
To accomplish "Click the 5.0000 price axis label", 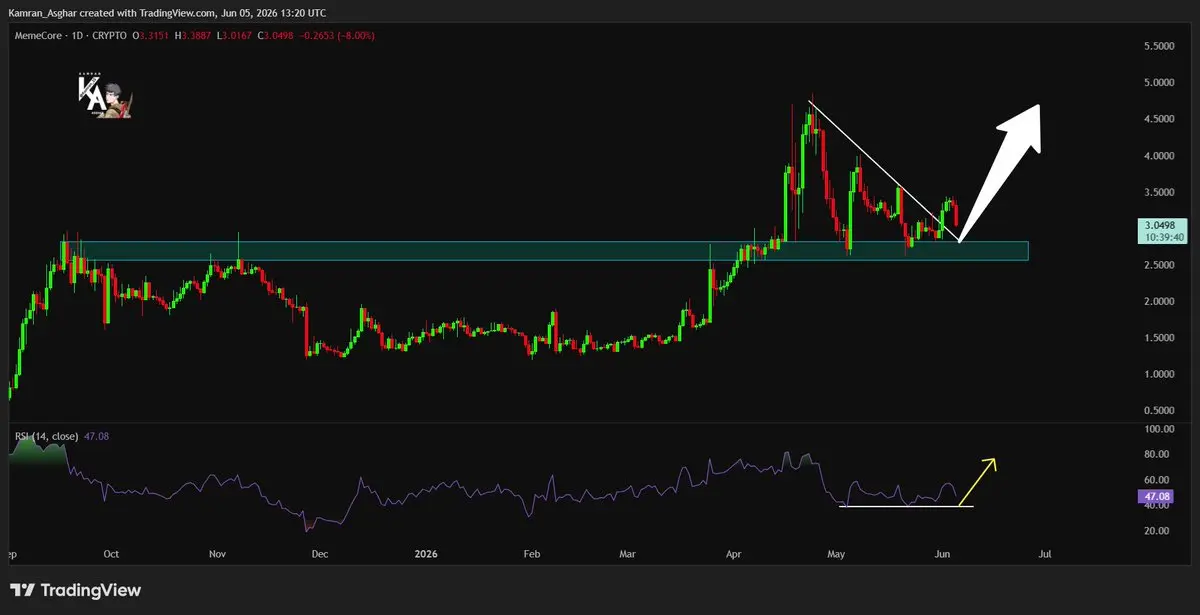I will coord(1158,83).
